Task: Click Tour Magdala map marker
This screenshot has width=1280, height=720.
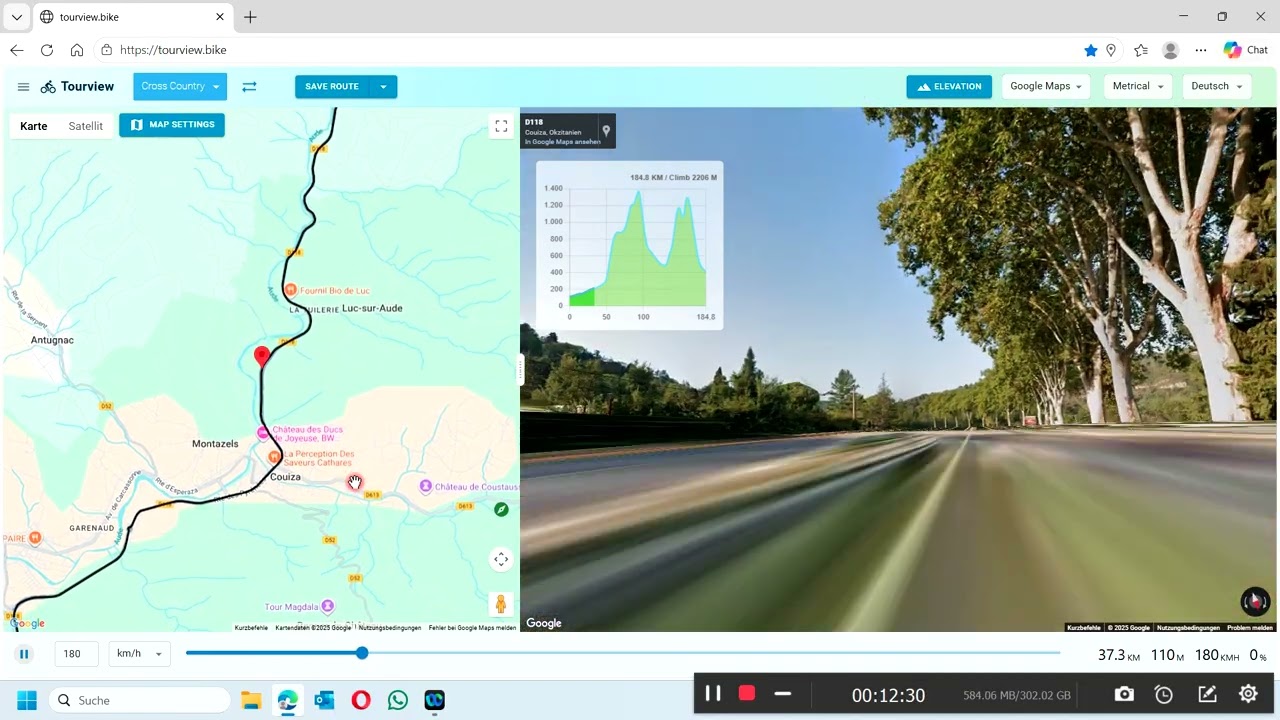Action: (x=327, y=606)
